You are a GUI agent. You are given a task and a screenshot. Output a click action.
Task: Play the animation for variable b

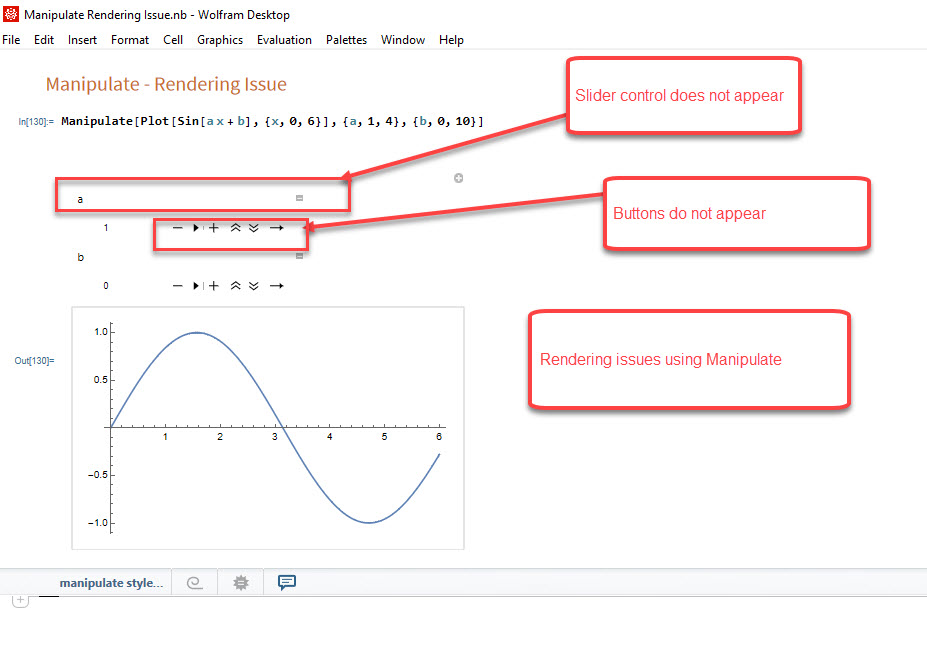[x=196, y=286]
